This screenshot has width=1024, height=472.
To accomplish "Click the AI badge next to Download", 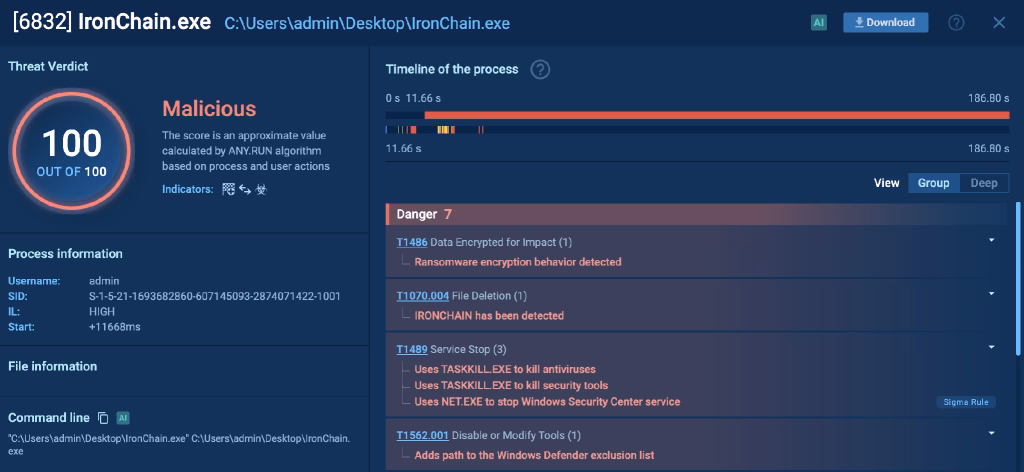I will click(x=819, y=23).
